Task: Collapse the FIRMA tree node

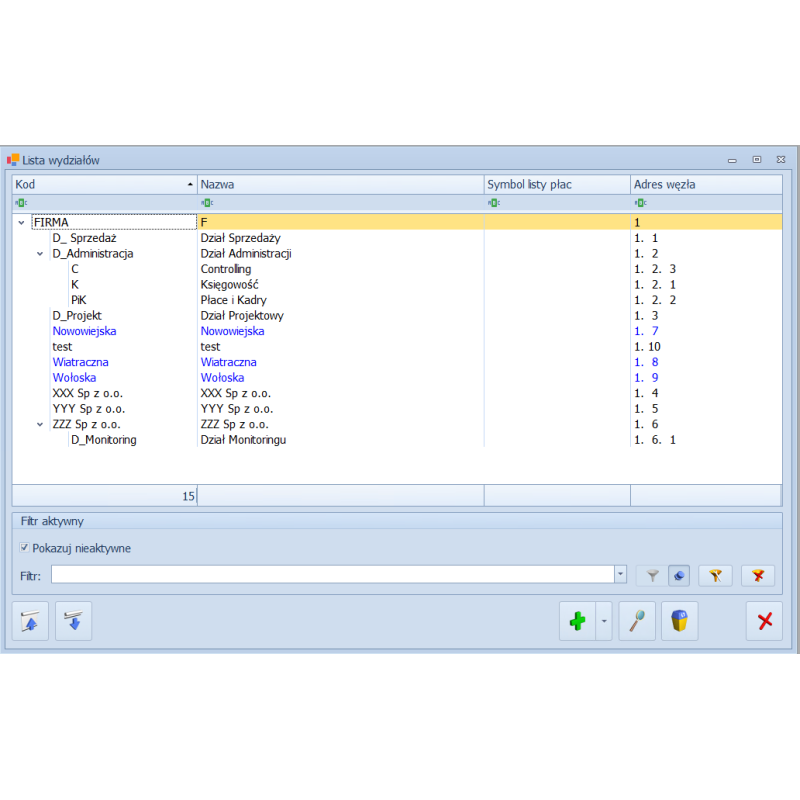Action: [x=22, y=222]
